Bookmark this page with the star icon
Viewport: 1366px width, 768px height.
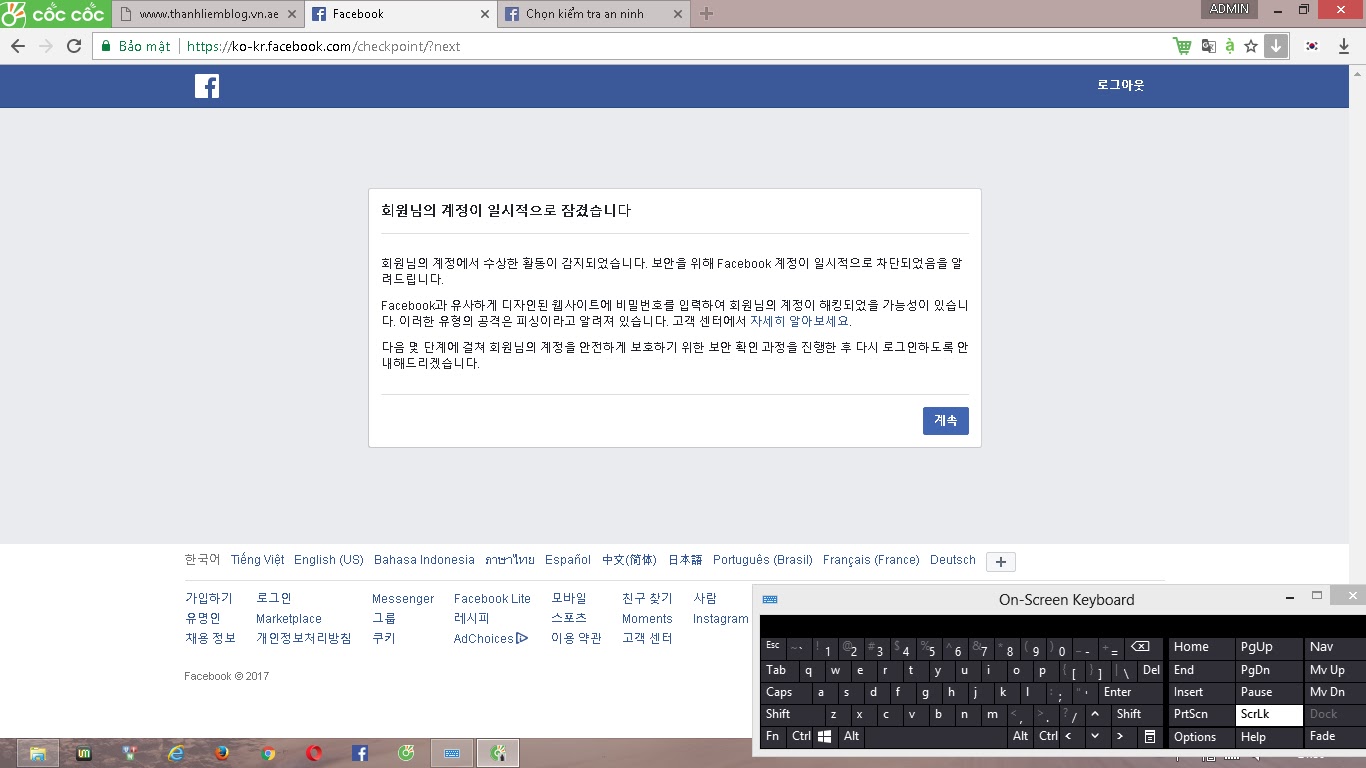[1251, 46]
